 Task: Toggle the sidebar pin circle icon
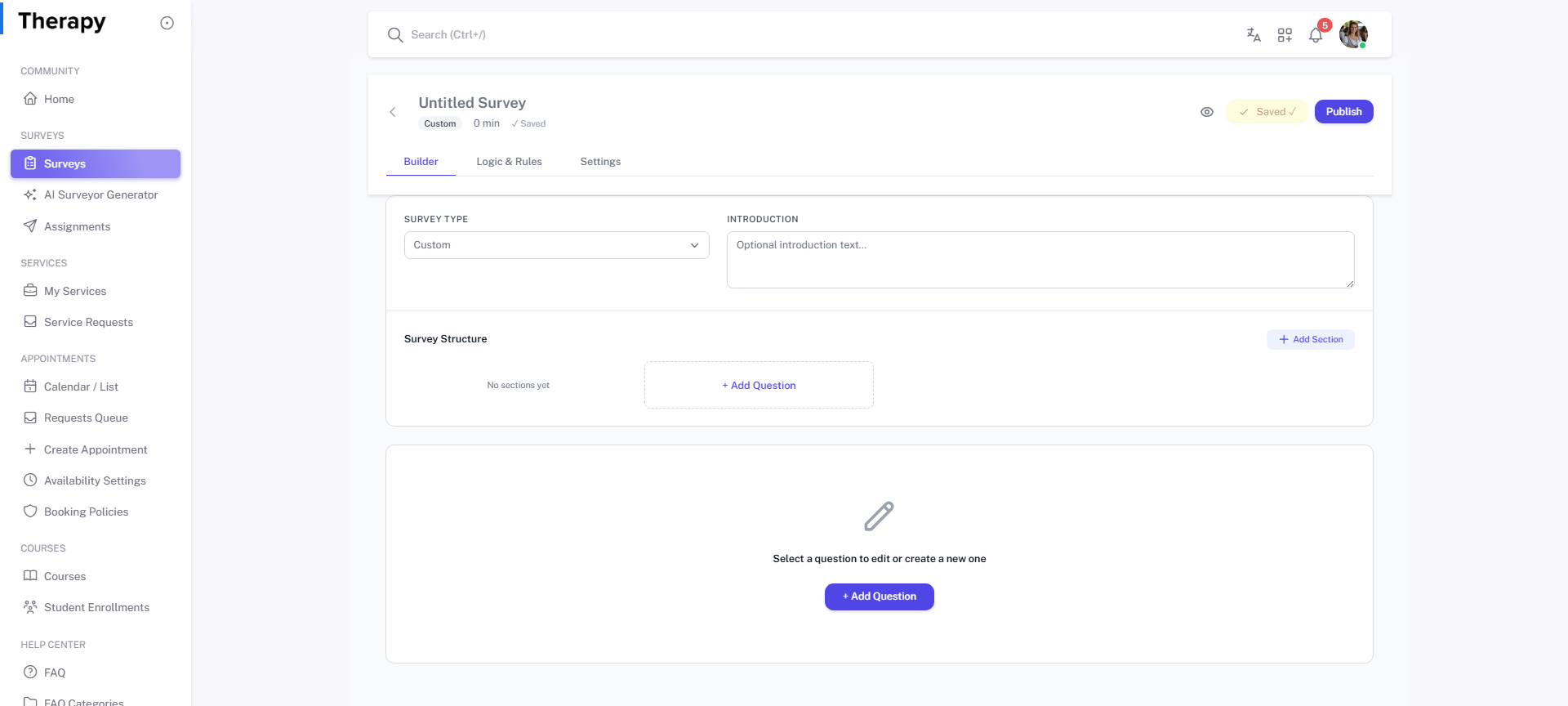167,23
